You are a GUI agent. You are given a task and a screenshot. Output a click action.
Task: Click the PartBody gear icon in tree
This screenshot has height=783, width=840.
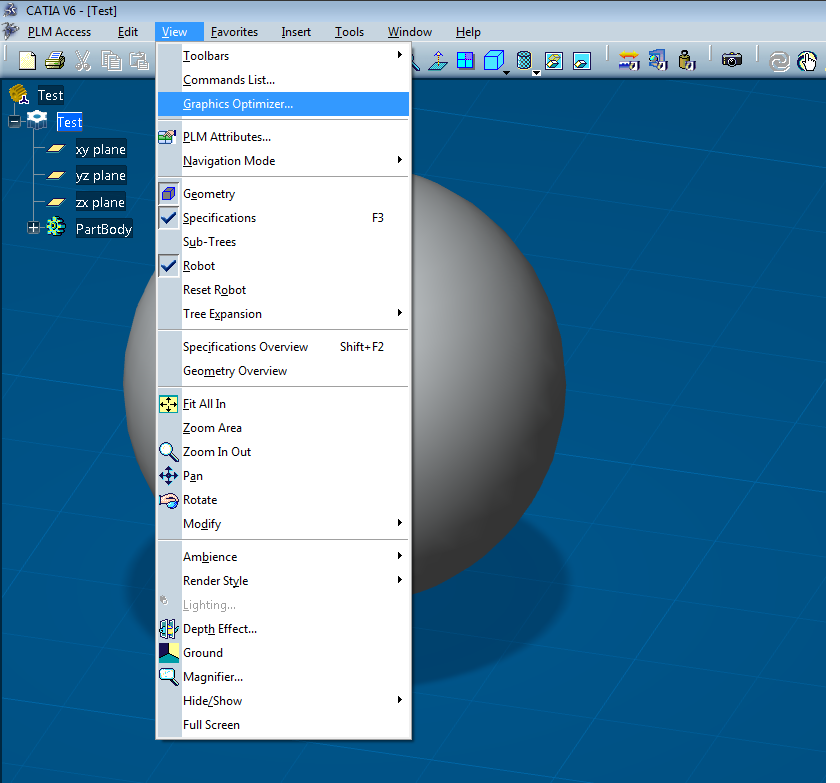point(56,227)
